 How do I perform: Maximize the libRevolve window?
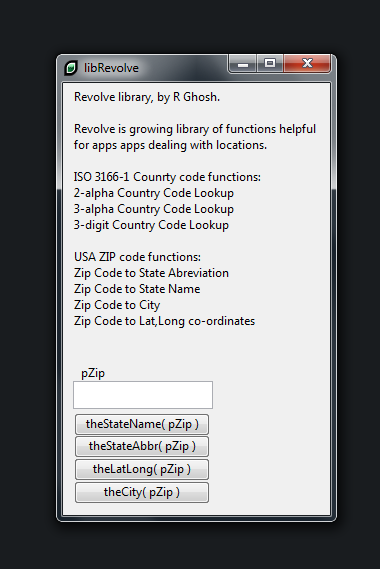click(x=270, y=64)
